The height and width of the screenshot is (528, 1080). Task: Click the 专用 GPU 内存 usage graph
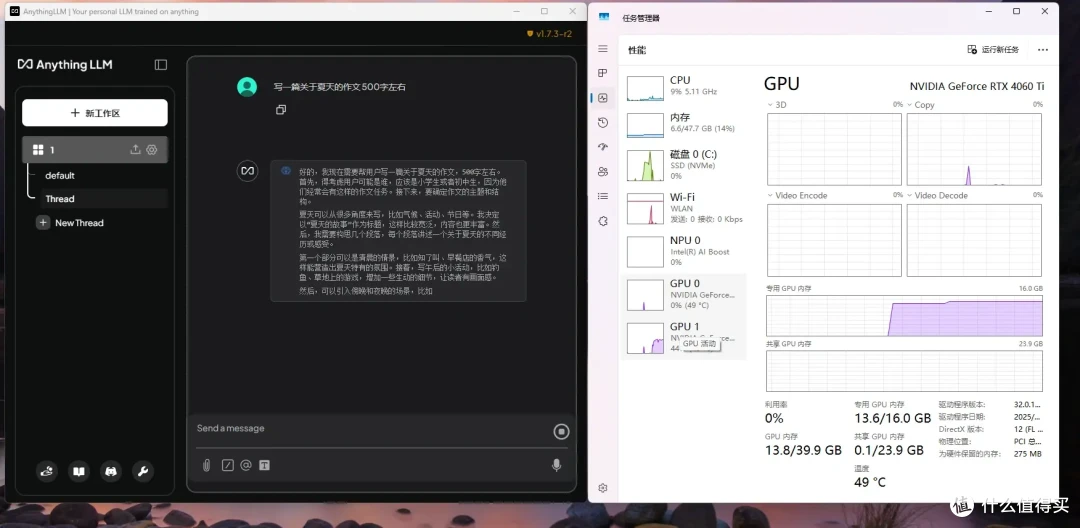[904, 316]
